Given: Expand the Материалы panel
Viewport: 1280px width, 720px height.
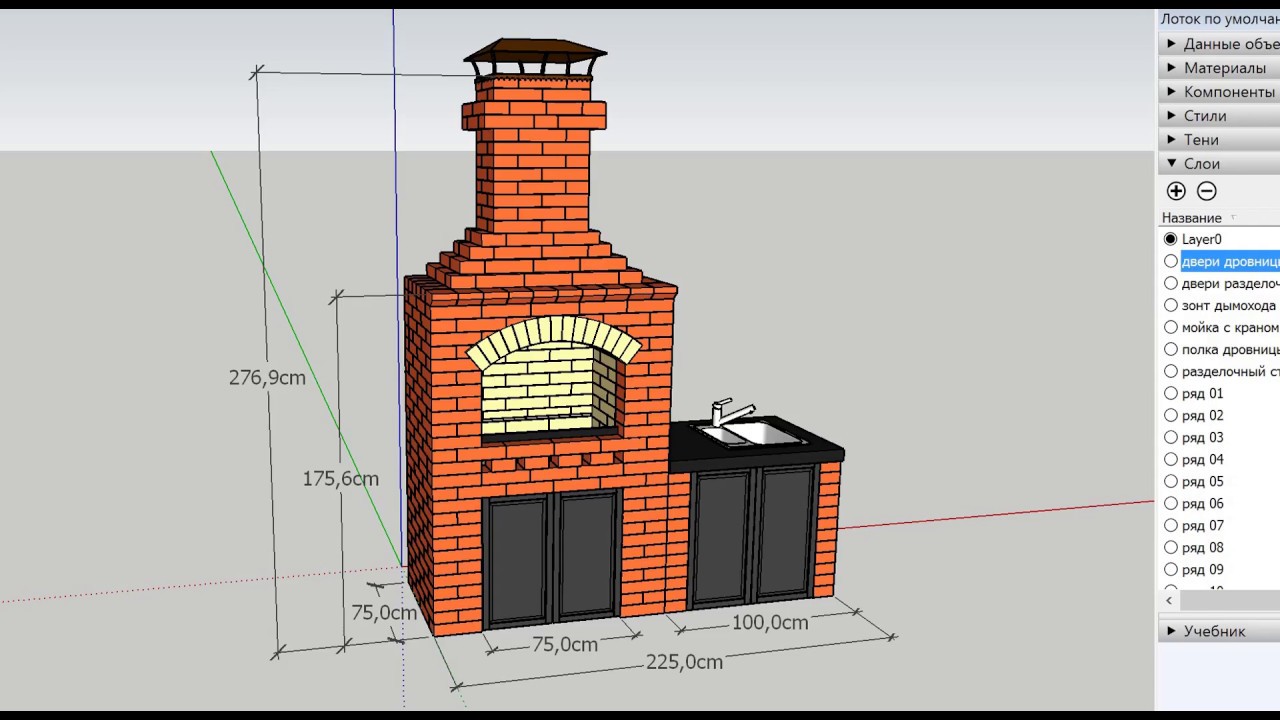Looking at the screenshot, I should [x=1224, y=68].
